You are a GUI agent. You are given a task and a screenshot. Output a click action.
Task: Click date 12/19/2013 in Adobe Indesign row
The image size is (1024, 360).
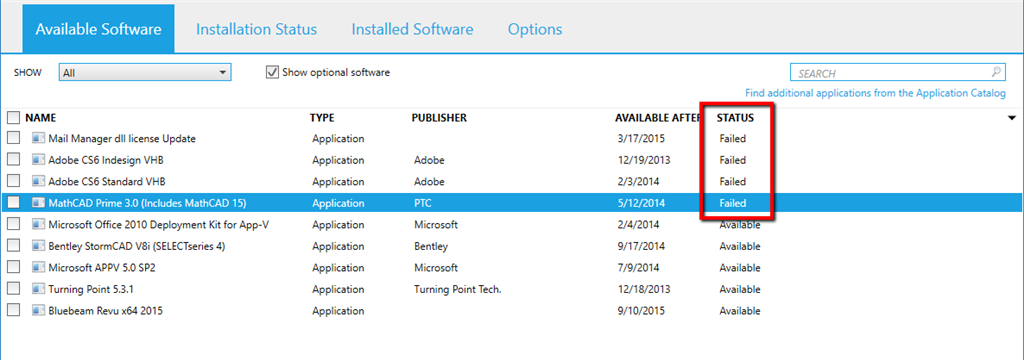[644, 160]
